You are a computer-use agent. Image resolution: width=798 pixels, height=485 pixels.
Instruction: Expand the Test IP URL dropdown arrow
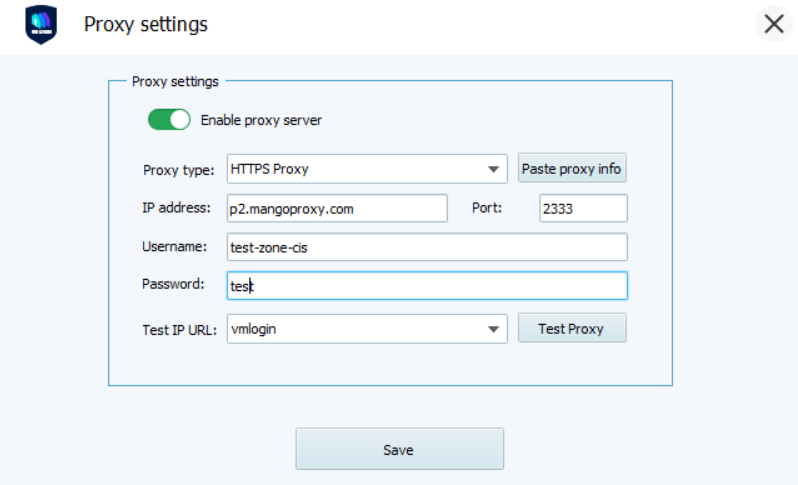[x=493, y=329]
